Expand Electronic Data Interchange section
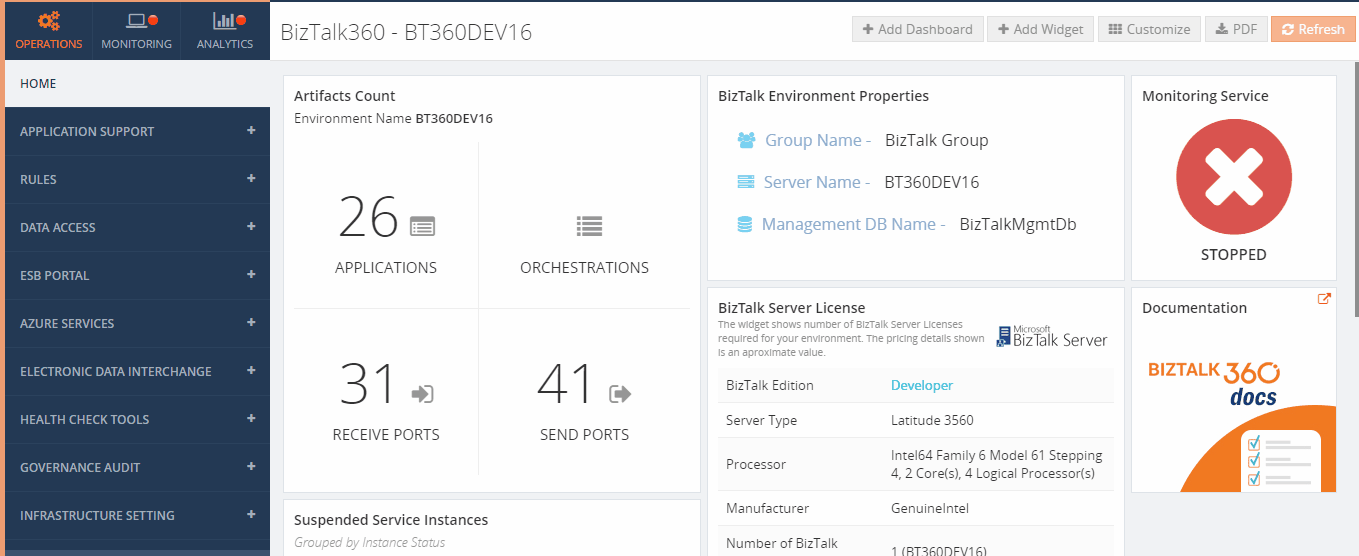 (x=137, y=371)
